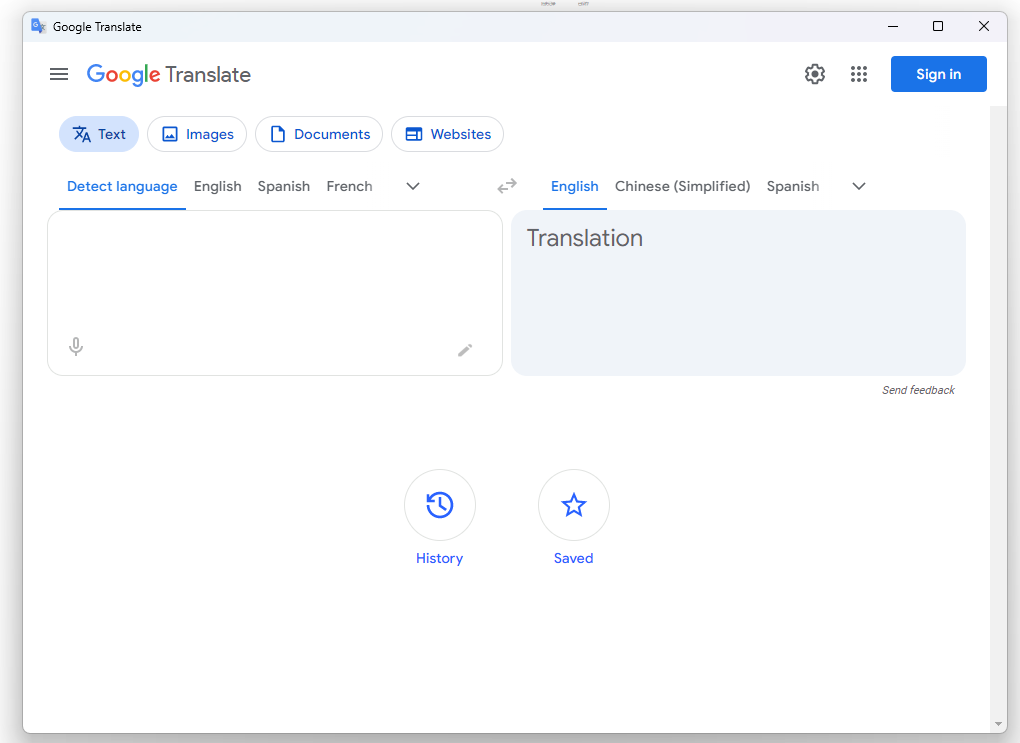Expand more target languages dropdown
This screenshot has height=743, width=1020.
click(858, 186)
